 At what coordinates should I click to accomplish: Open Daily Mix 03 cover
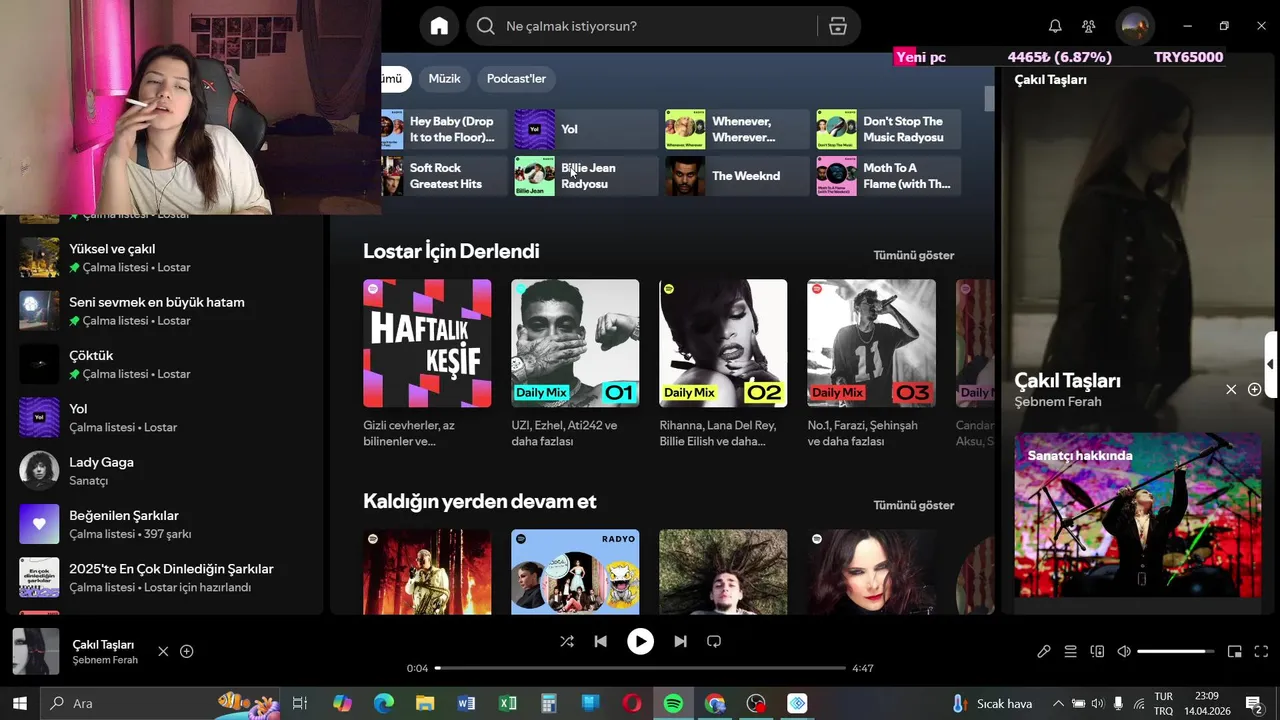pyautogui.click(x=871, y=343)
